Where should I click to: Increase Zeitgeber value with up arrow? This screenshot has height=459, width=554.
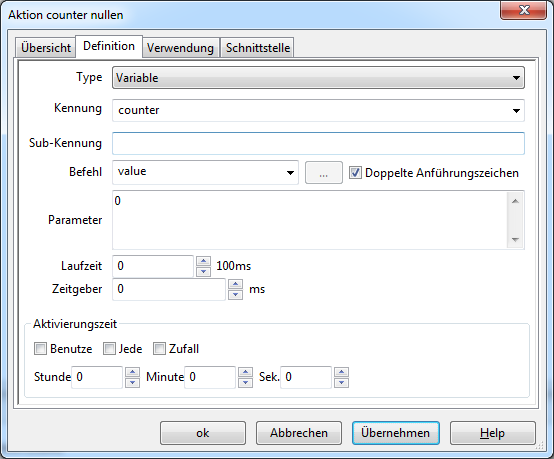(235, 284)
